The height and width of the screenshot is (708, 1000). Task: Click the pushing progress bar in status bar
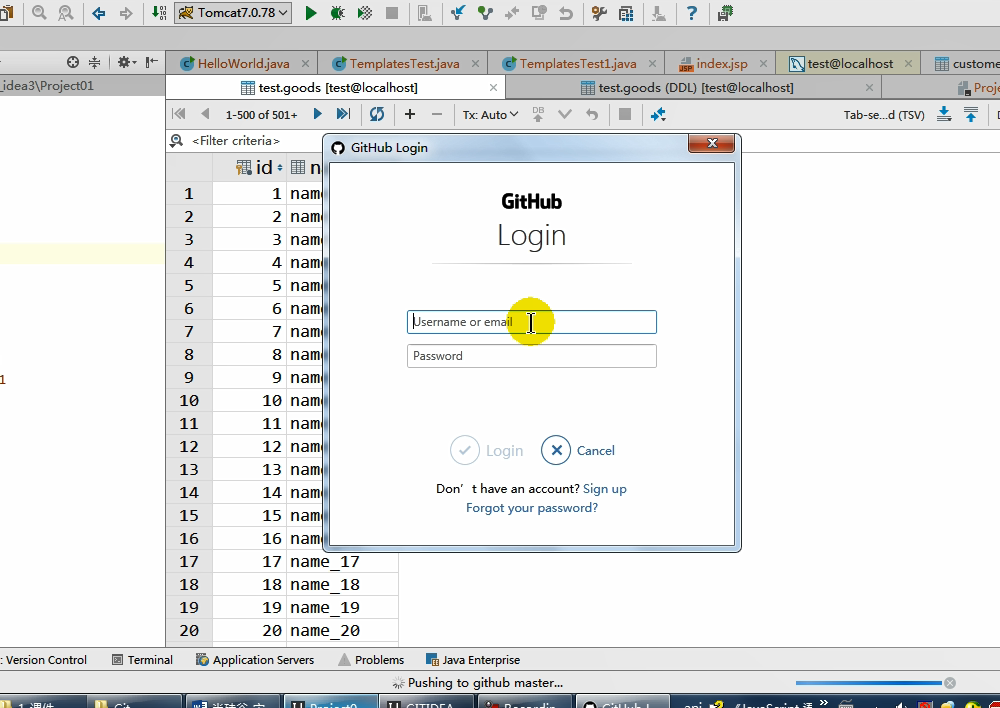pyautogui.click(x=868, y=683)
